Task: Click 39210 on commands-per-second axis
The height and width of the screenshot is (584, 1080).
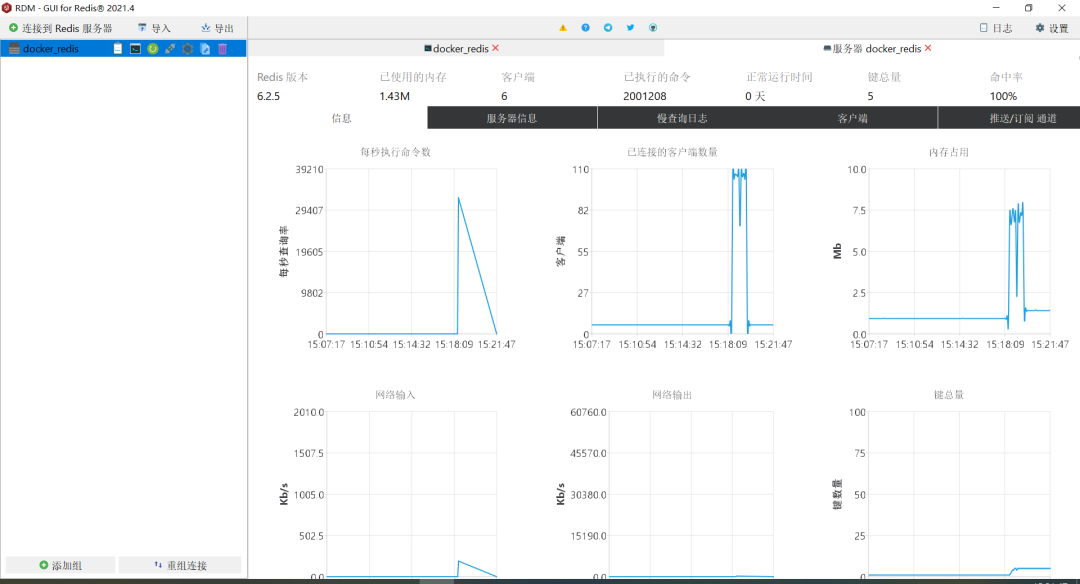Action: [309, 169]
